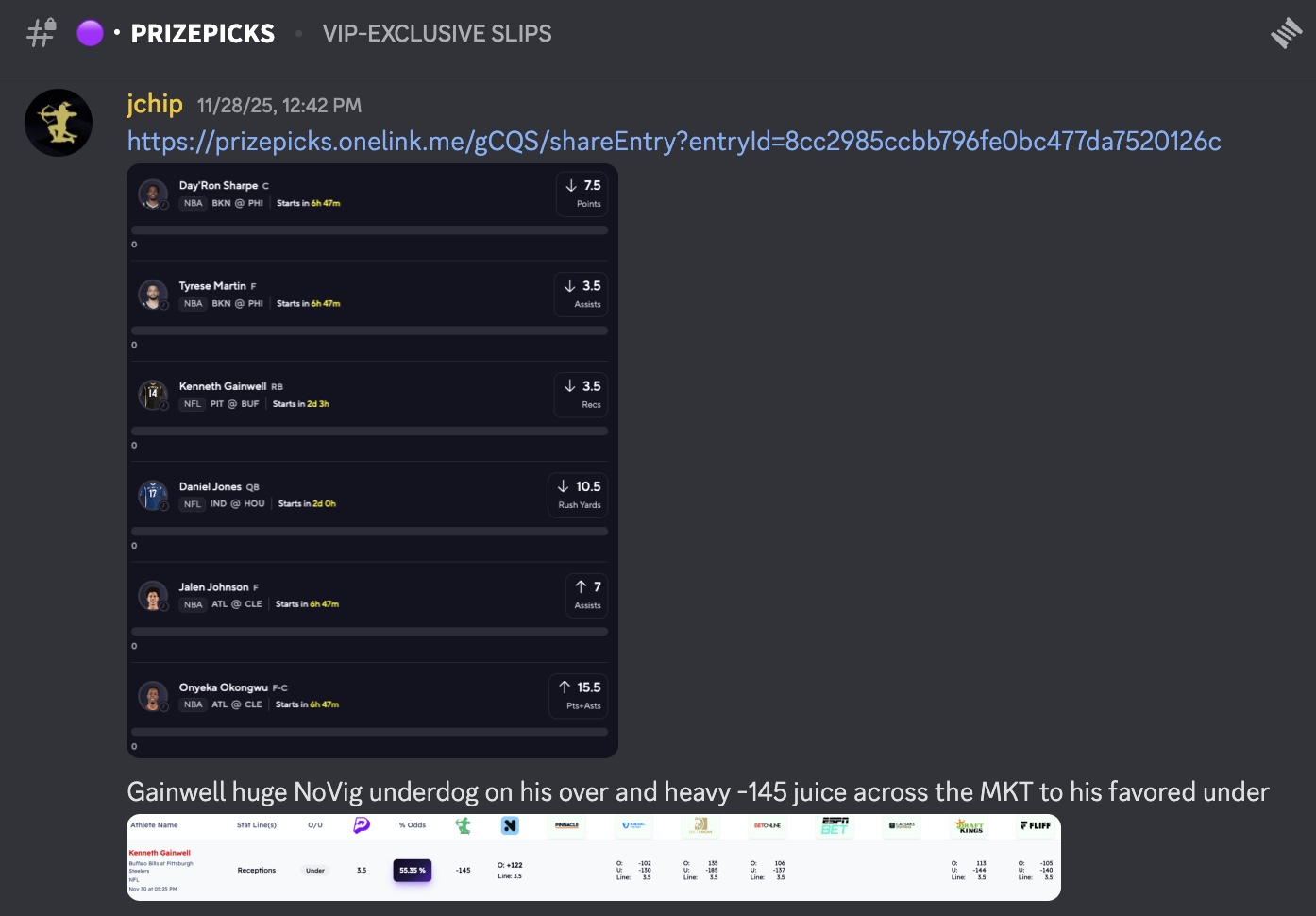Click the PRIZEPICKS channel name
This screenshot has width=1316, height=916.
203,34
